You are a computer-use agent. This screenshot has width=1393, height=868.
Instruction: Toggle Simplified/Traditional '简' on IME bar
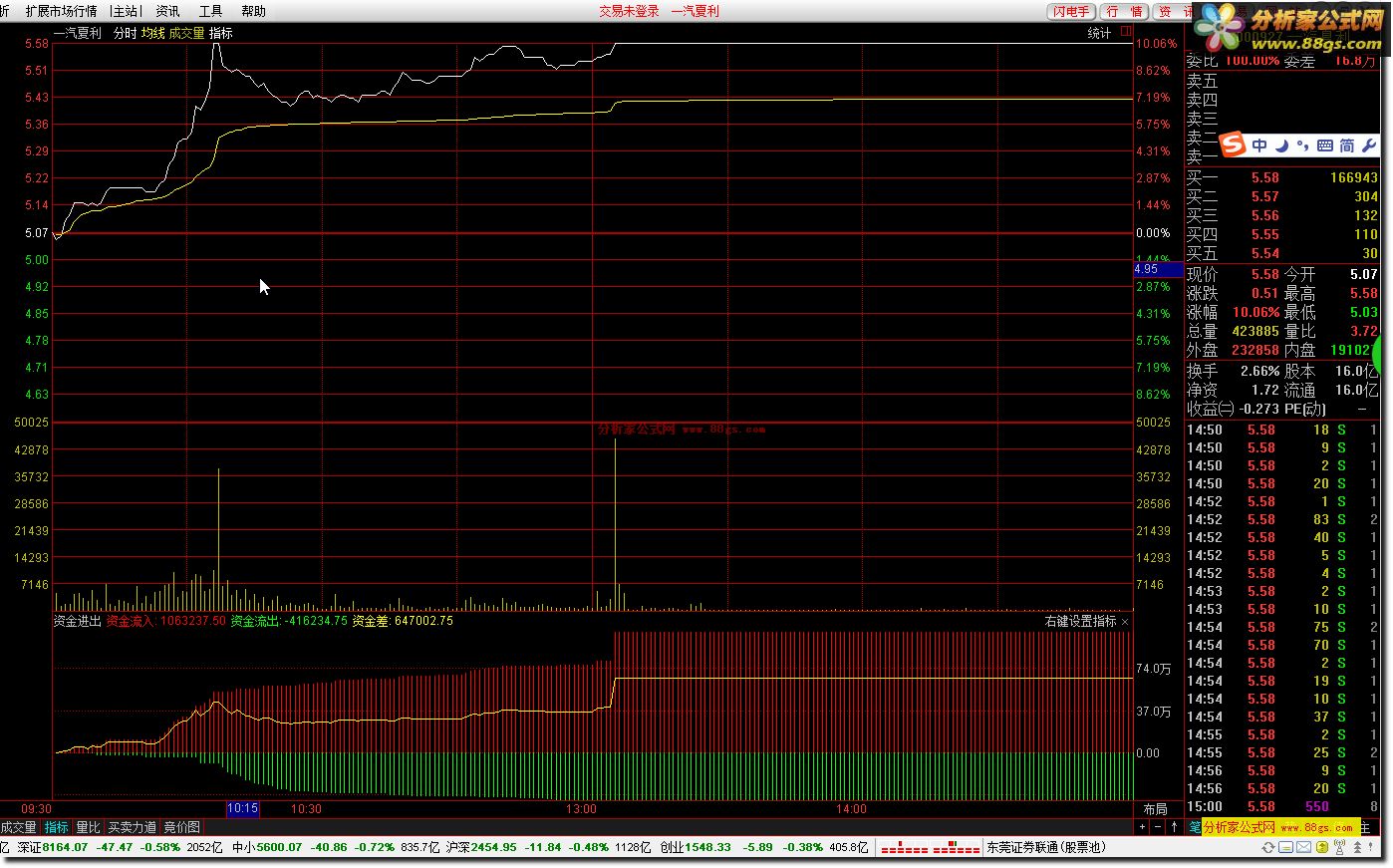[x=1346, y=145]
